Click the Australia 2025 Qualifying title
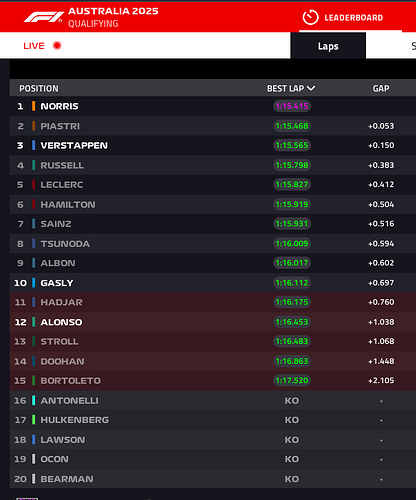416x500 pixels. [x=113, y=17]
